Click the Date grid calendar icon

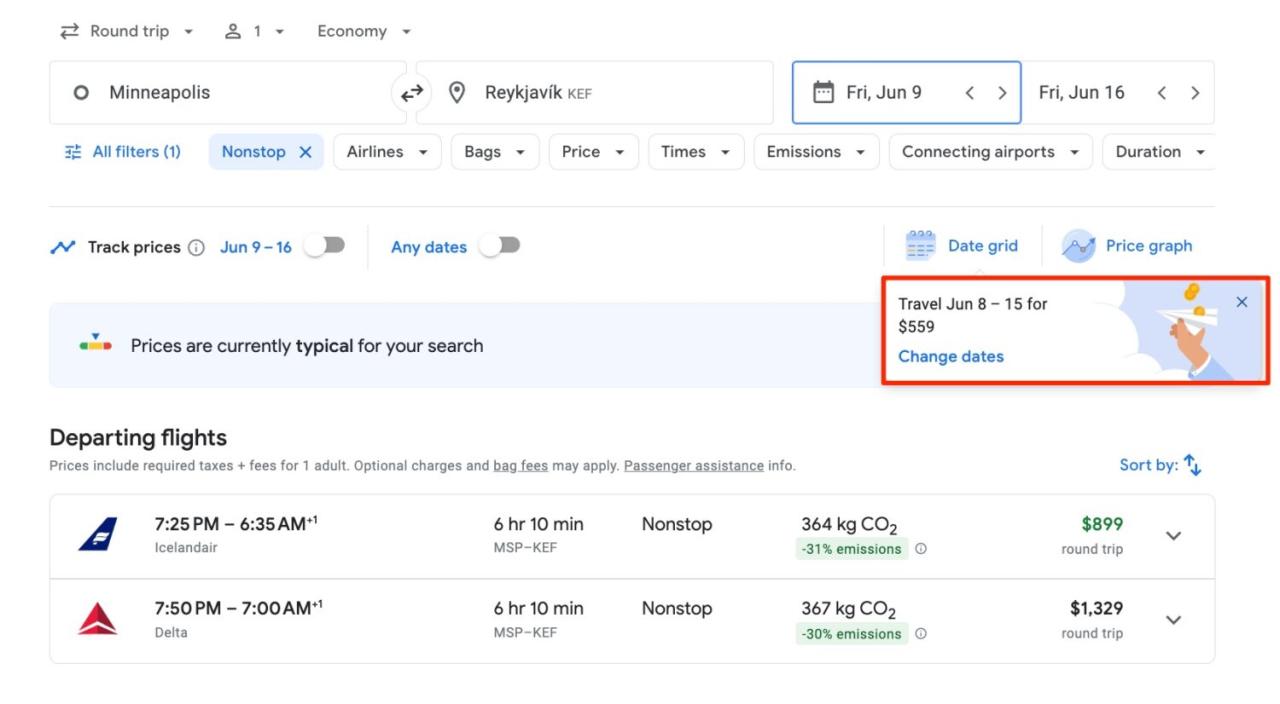pyautogui.click(x=919, y=246)
